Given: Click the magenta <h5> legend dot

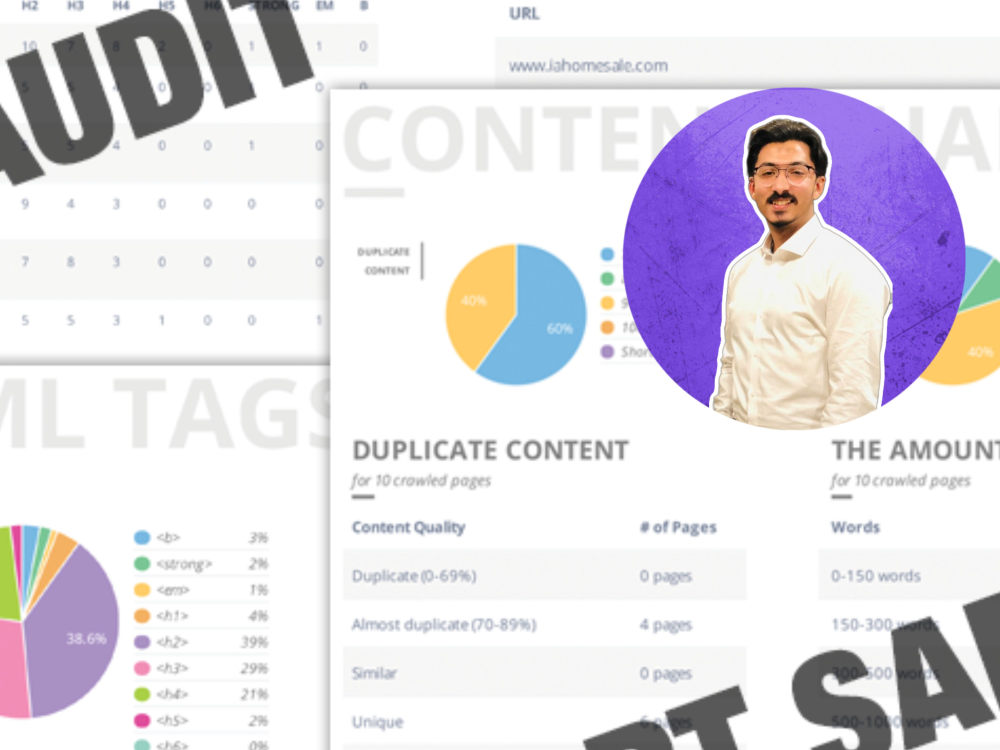Looking at the screenshot, I should pyautogui.click(x=142, y=720).
